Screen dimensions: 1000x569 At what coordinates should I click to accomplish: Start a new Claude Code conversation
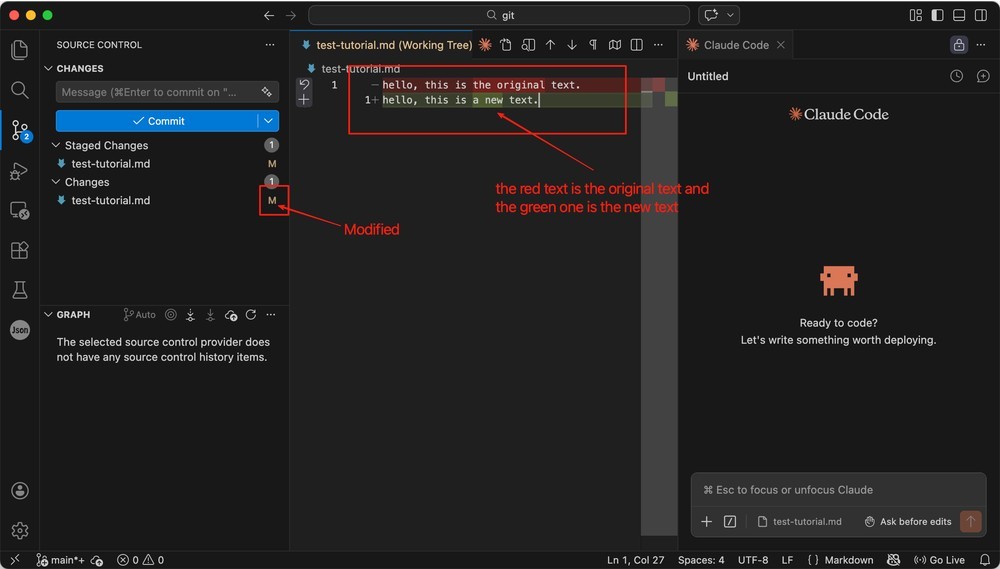(x=983, y=76)
